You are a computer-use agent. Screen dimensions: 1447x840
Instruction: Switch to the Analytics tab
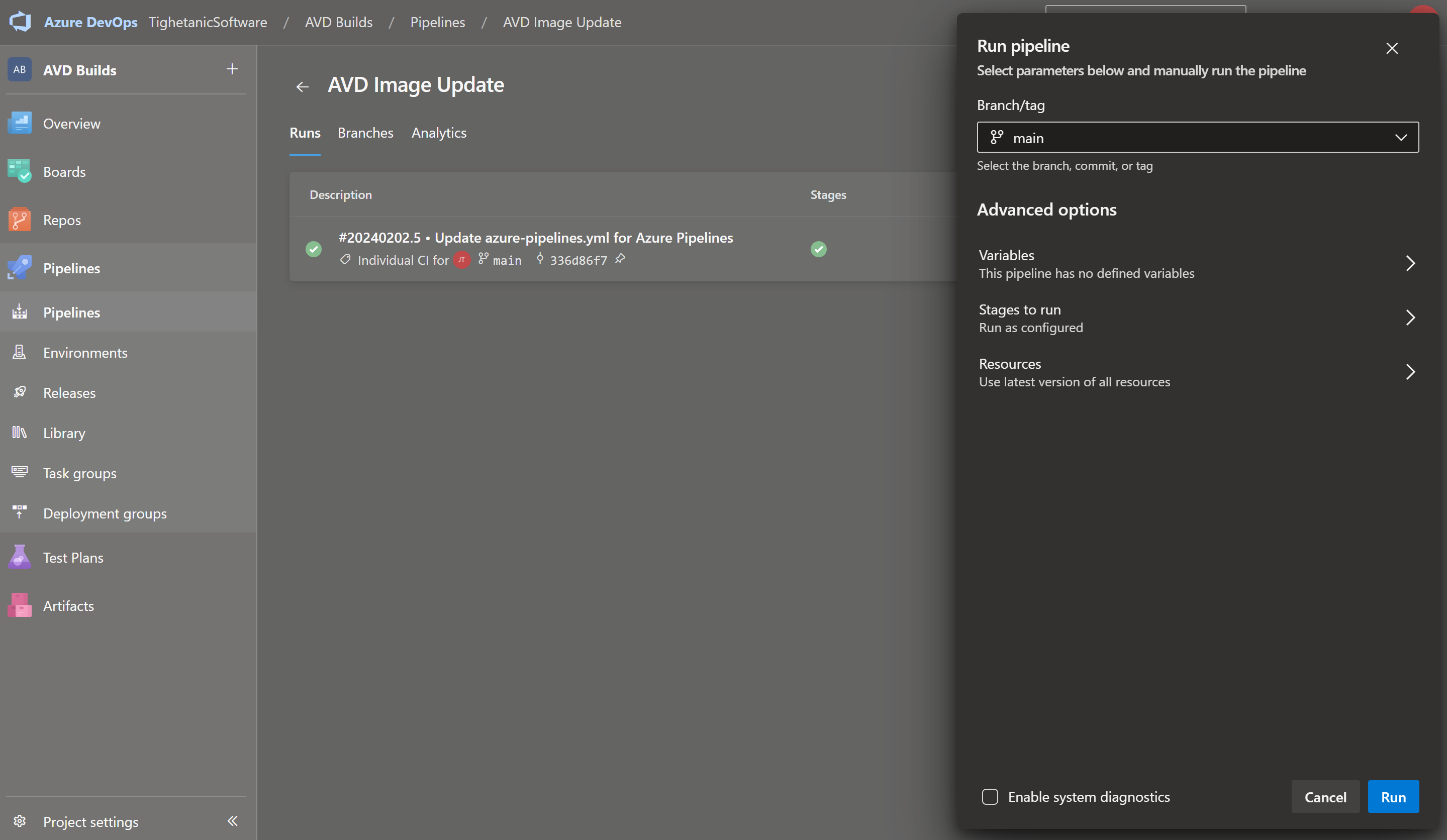point(439,133)
